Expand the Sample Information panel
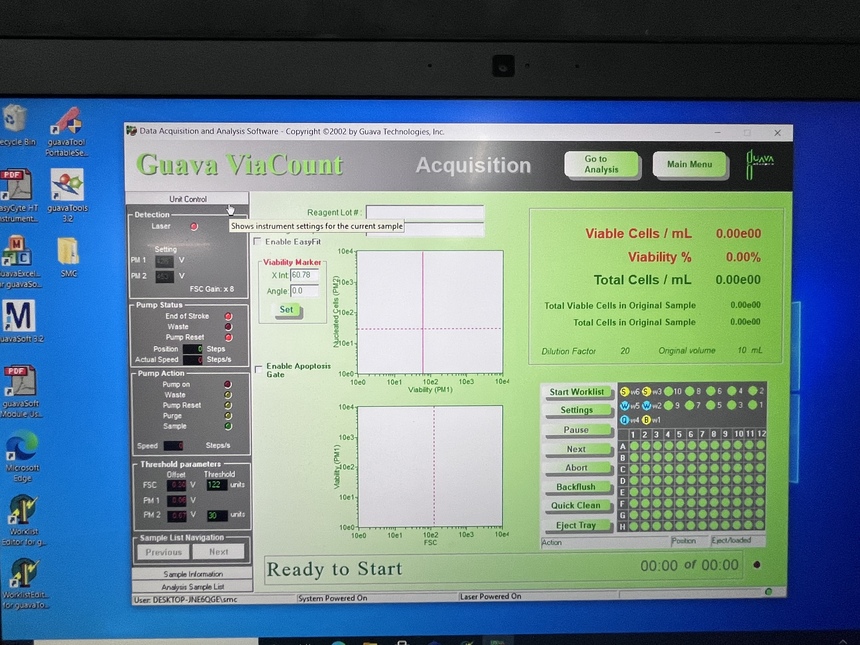Viewport: 860px width, 645px height. tap(192, 574)
